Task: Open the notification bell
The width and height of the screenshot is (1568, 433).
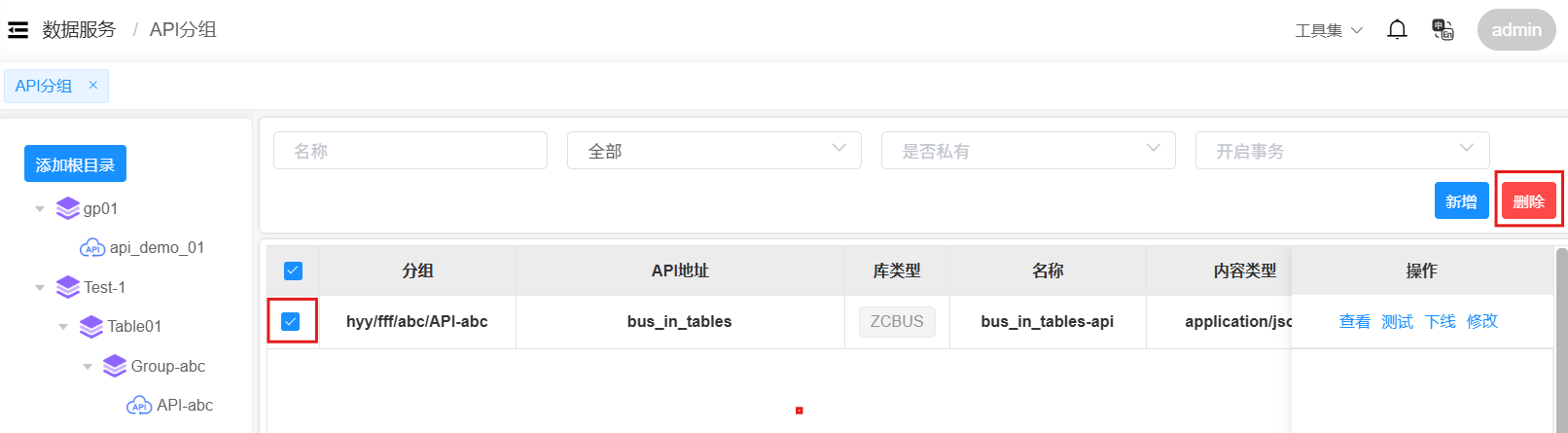Action: click(1397, 30)
